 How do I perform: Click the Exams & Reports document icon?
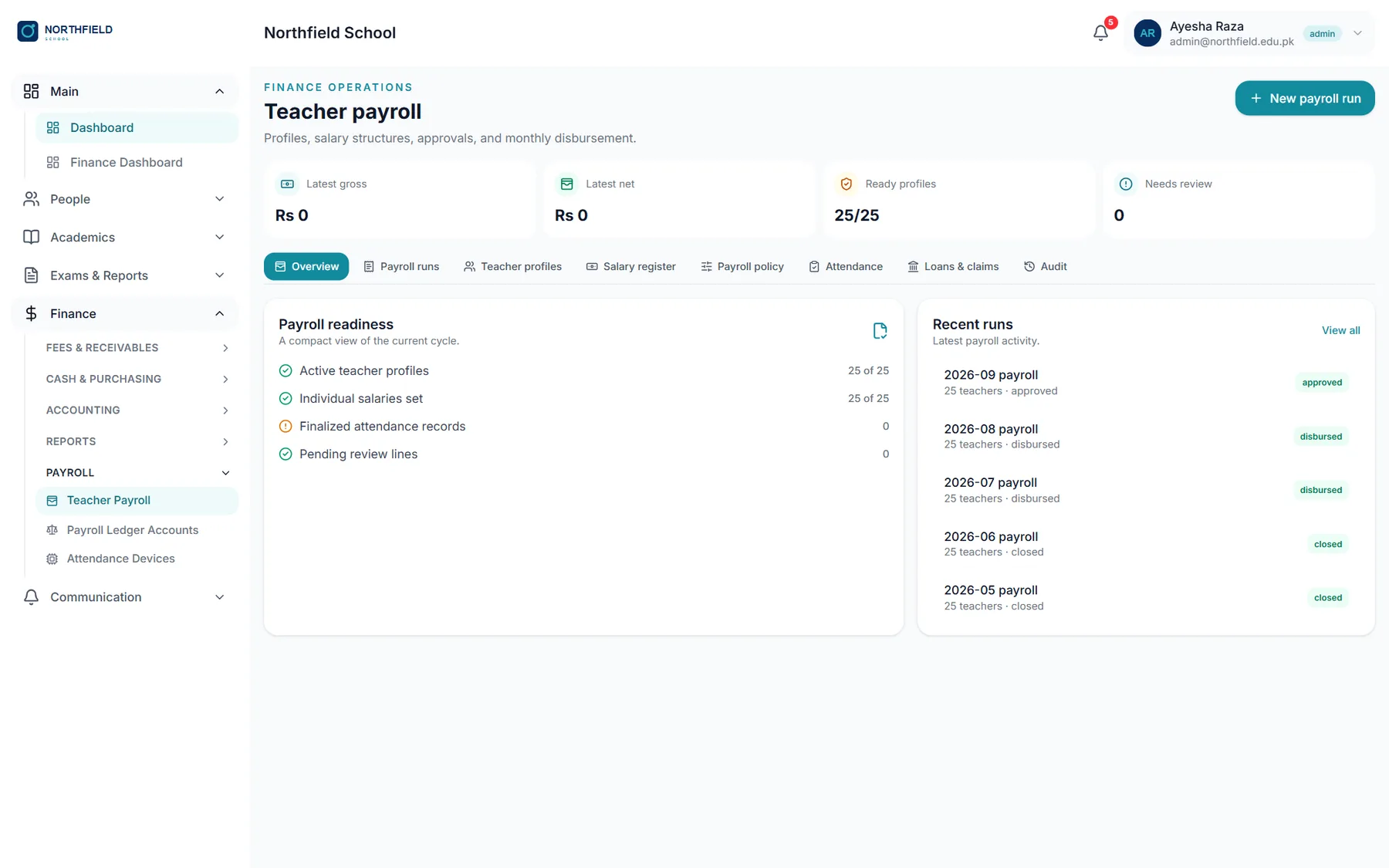tap(31, 275)
